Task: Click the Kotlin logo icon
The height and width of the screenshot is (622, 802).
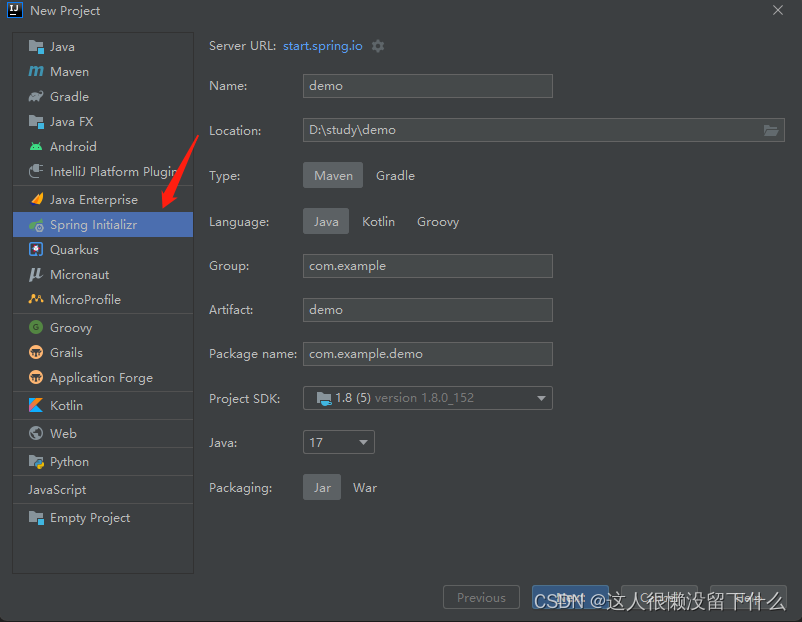Action: tap(36, 406)
